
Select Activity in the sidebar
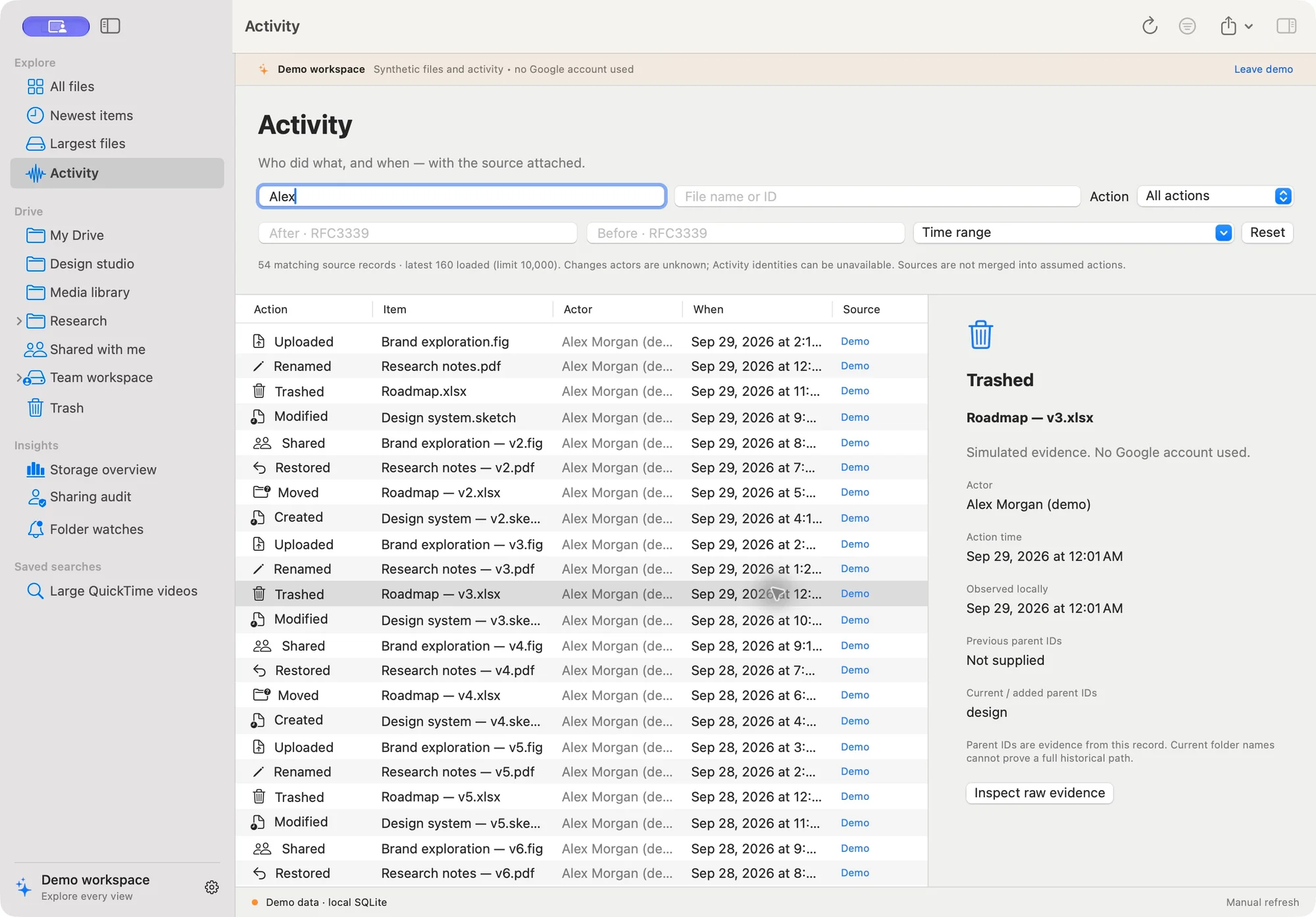click(117, 173)
